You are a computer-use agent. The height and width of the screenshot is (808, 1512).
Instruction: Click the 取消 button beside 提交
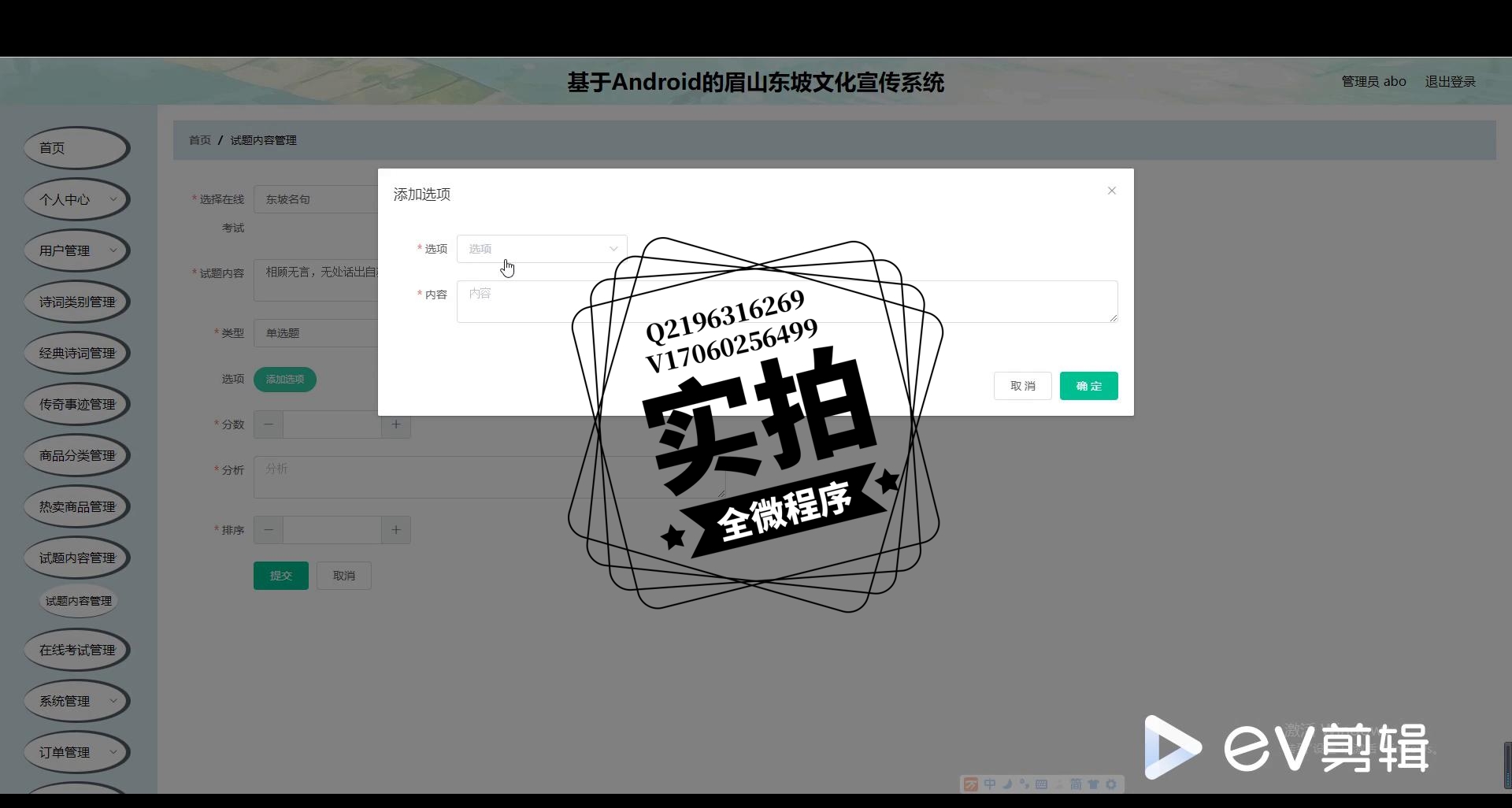click(x=344, y=576)
